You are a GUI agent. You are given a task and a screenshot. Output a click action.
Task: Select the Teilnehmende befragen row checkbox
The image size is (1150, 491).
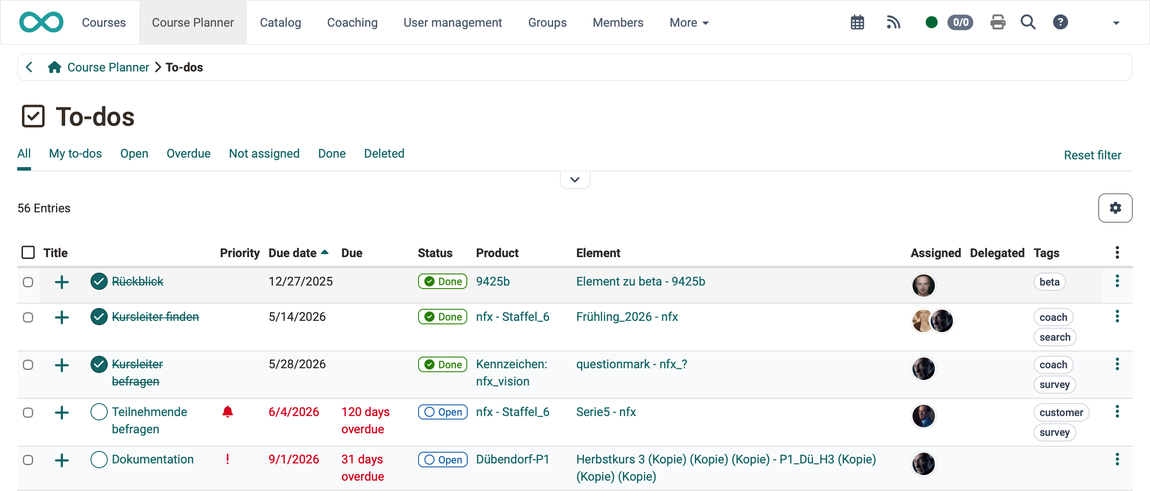[28, 412]
